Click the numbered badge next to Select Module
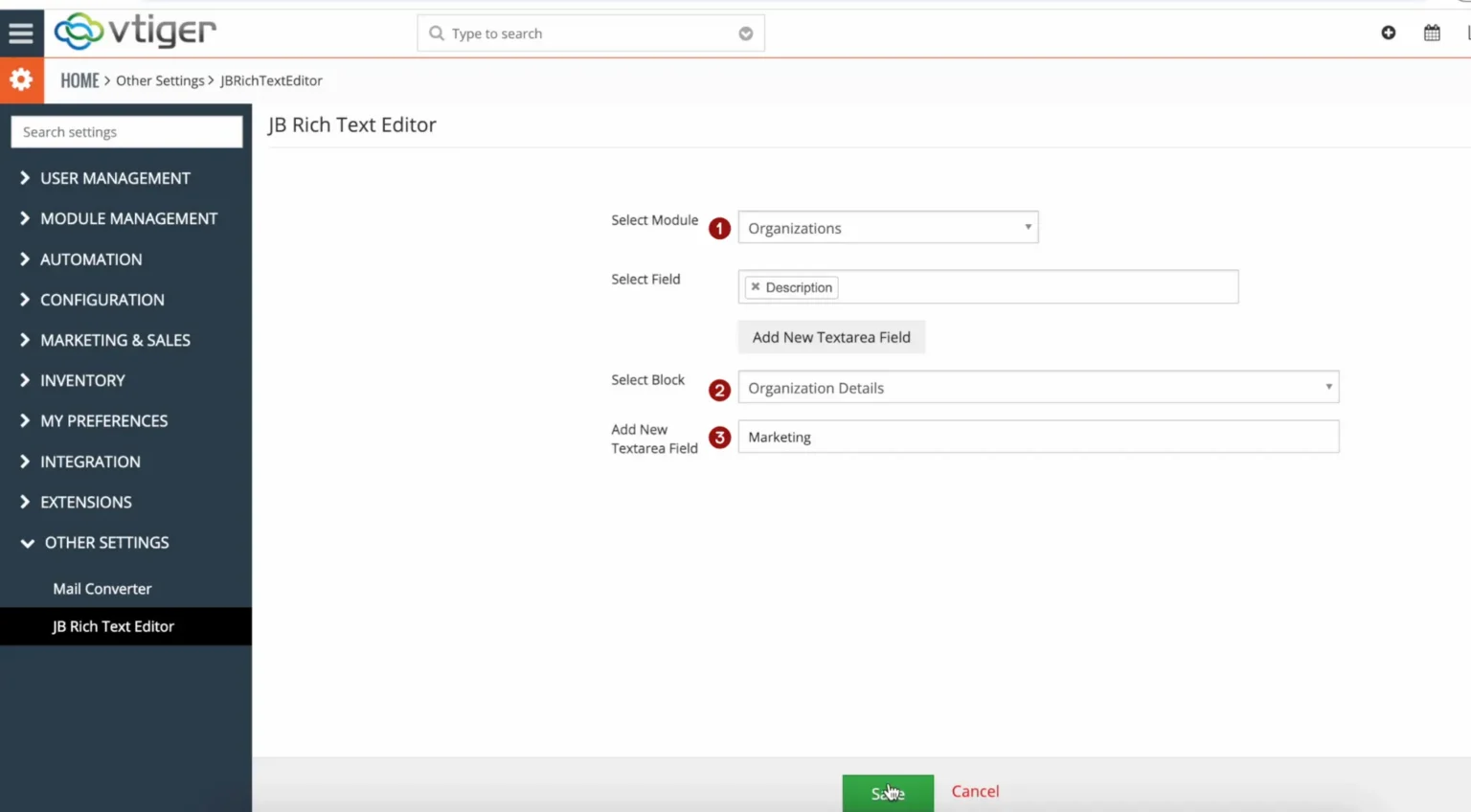This screenshot has width=1471, height=812. point(718,228)
